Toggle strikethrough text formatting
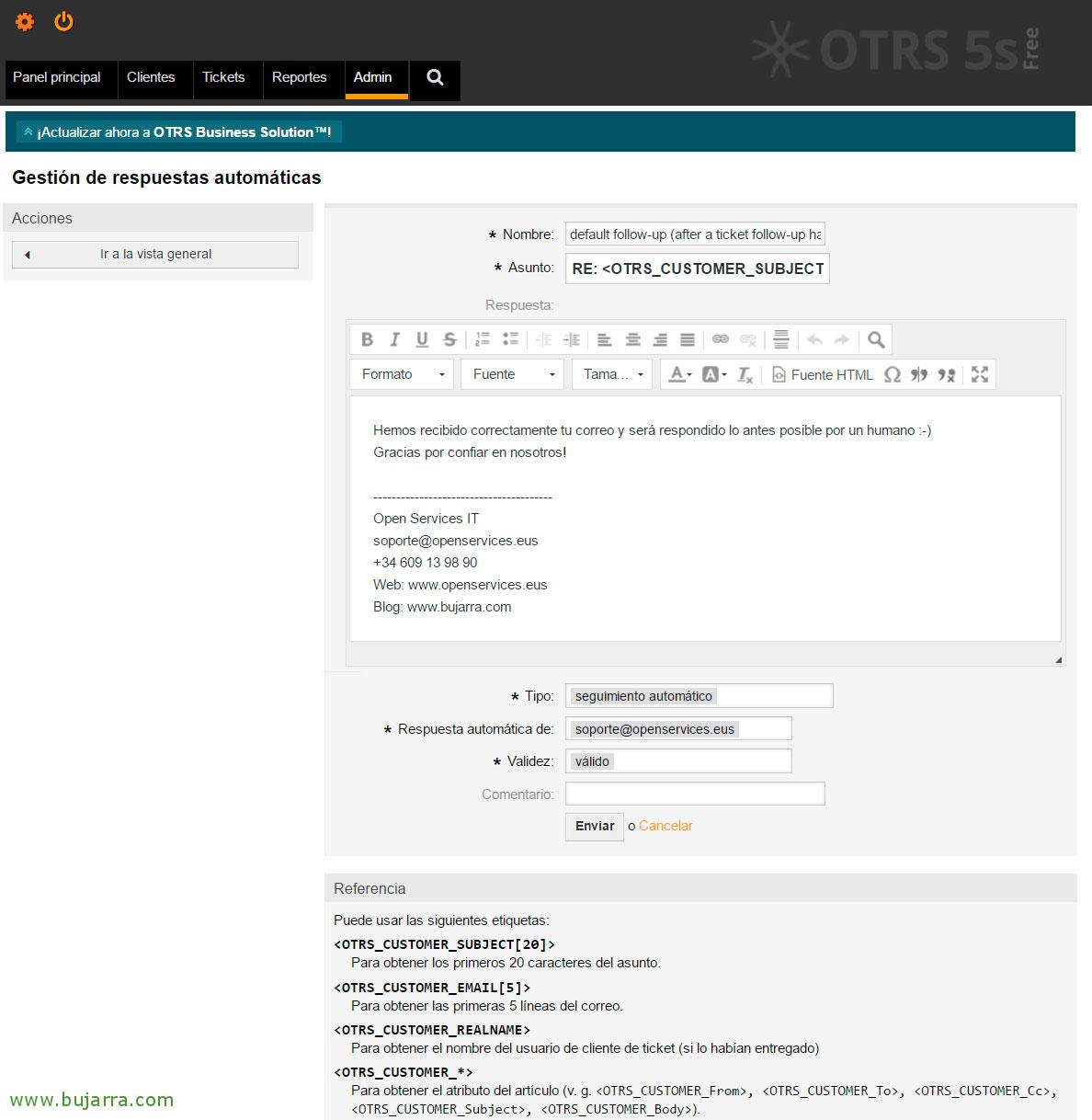 tap(449, 339)
